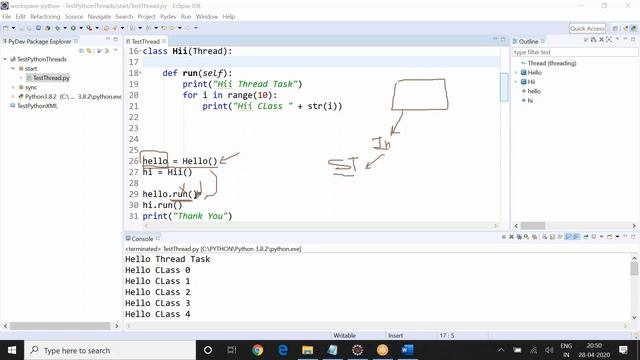Collapse the start package folder
This screenshot has width=640, height=360.
click(13, 69)
